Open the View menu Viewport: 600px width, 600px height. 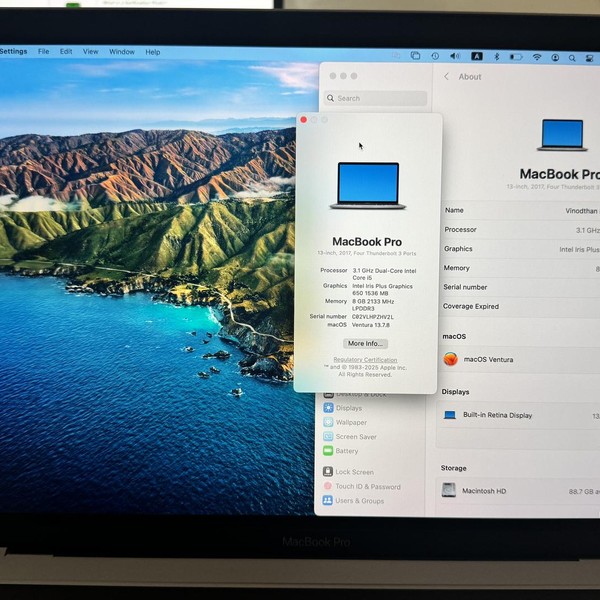[x=91, y=52]
